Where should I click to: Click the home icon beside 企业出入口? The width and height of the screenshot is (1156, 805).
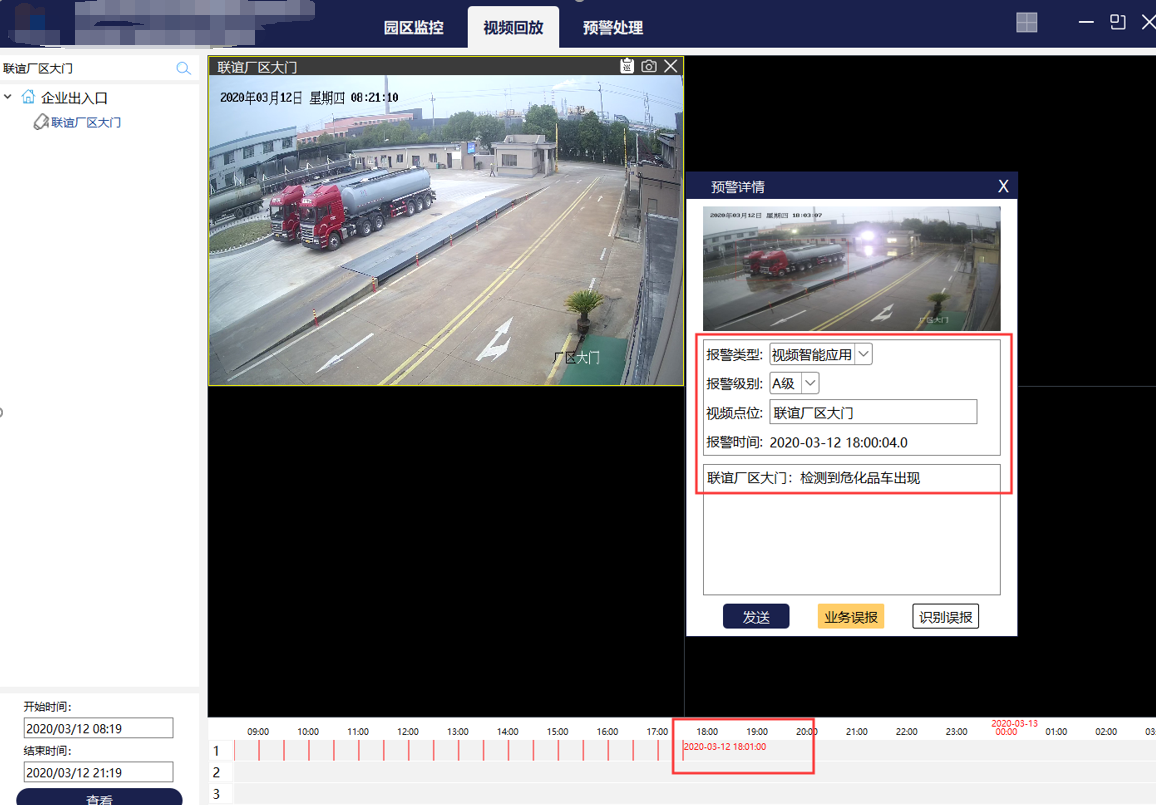pos(28,97)
